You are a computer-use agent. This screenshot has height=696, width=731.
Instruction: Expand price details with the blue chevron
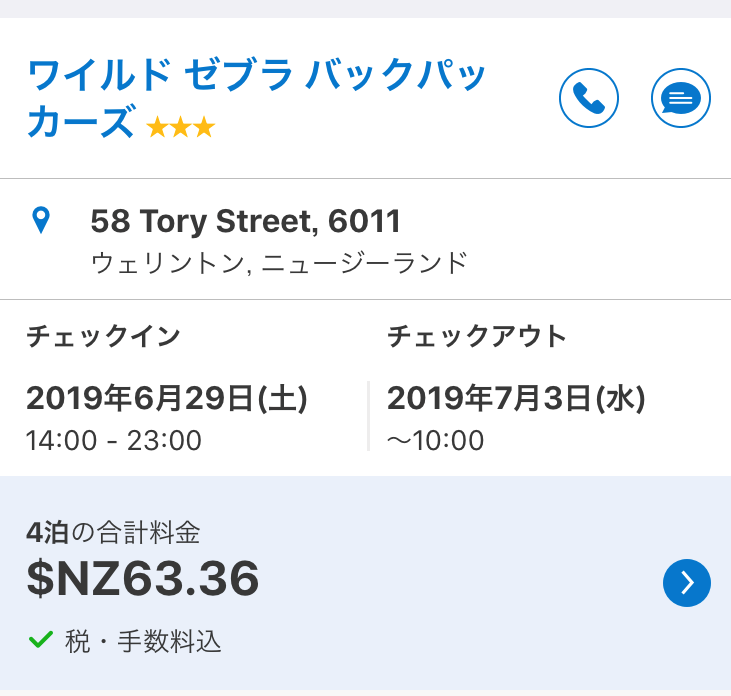pyautogui.click(x=686, y=583)
